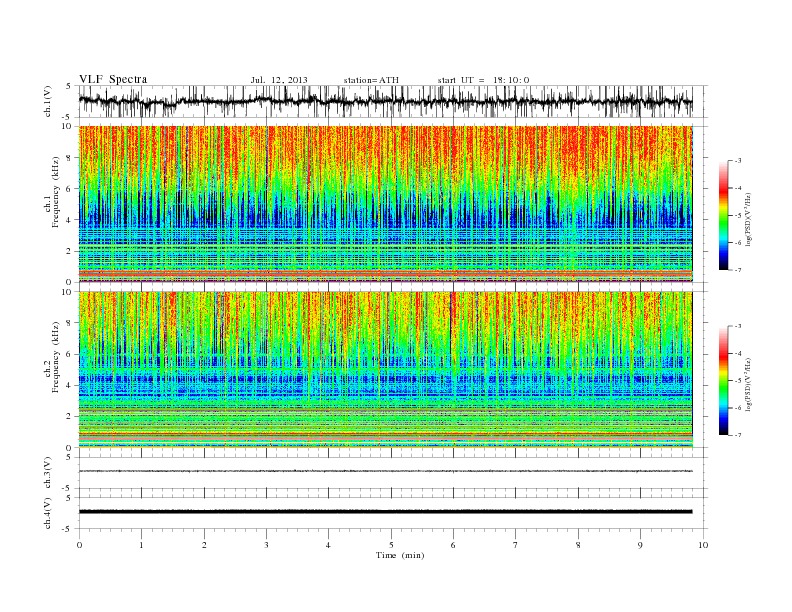Click the time axis tick label "9"
This screenshot has width=792, height=612.
tap(640, 545)
